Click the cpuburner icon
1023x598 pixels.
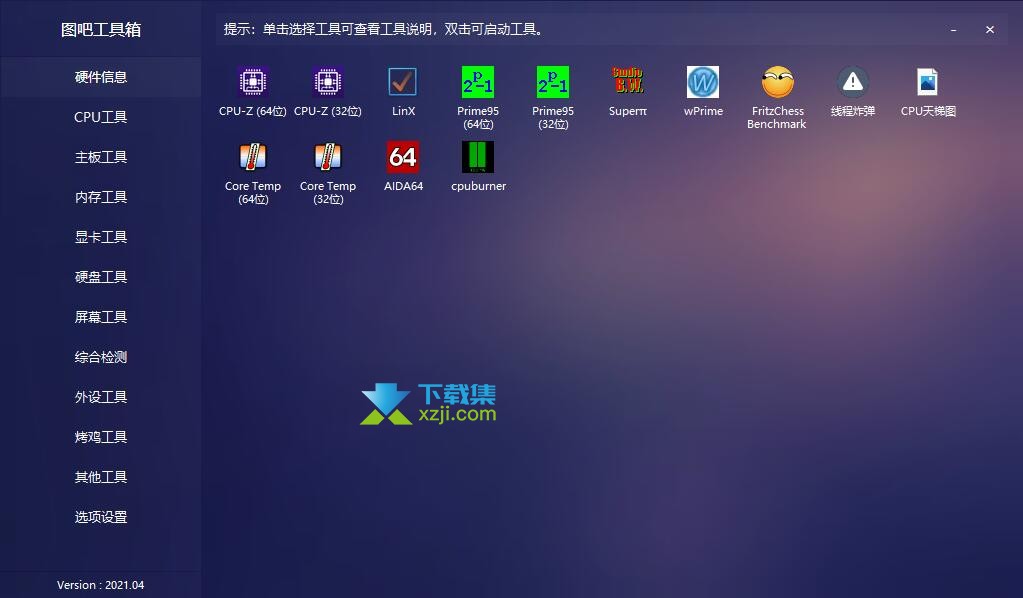tap(478, 157)
